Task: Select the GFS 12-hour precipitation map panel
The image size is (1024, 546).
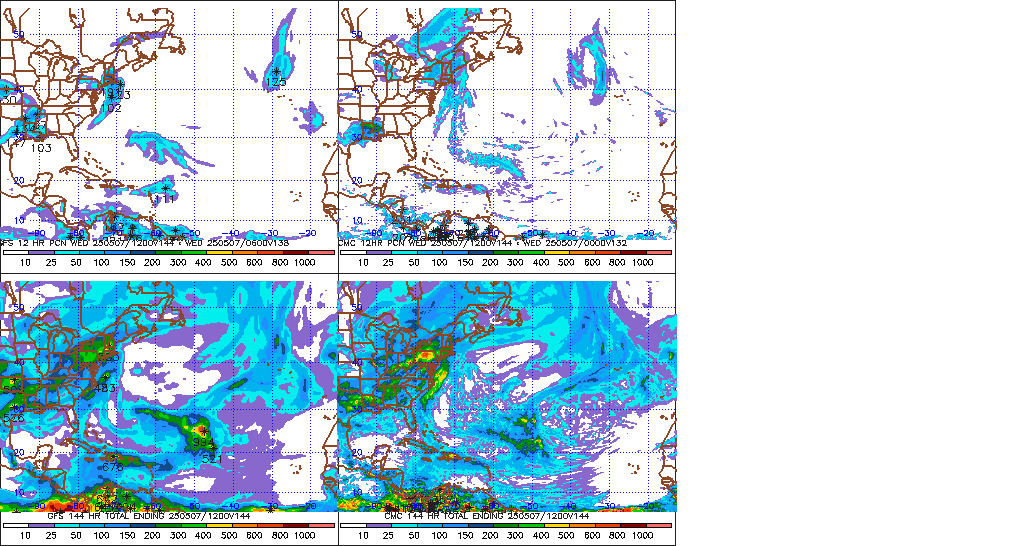Action: [168, 123]
